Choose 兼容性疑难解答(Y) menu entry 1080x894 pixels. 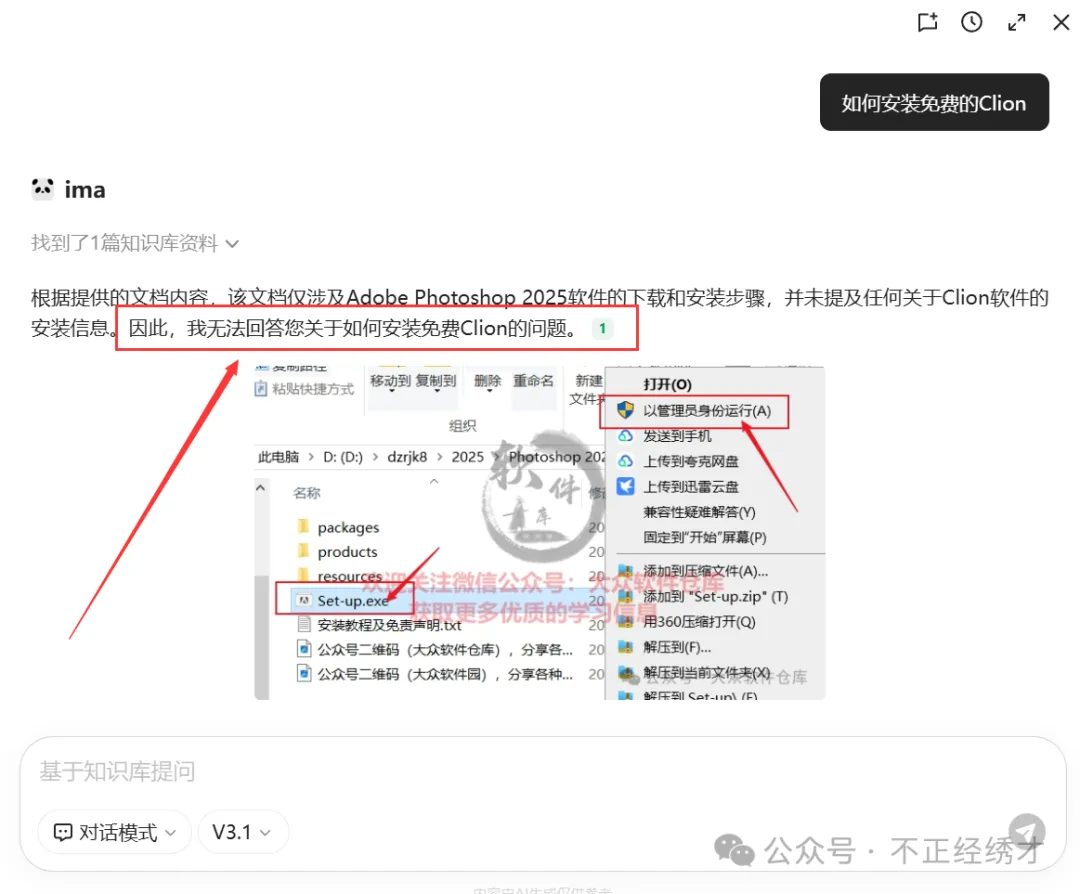pos(699,512)
